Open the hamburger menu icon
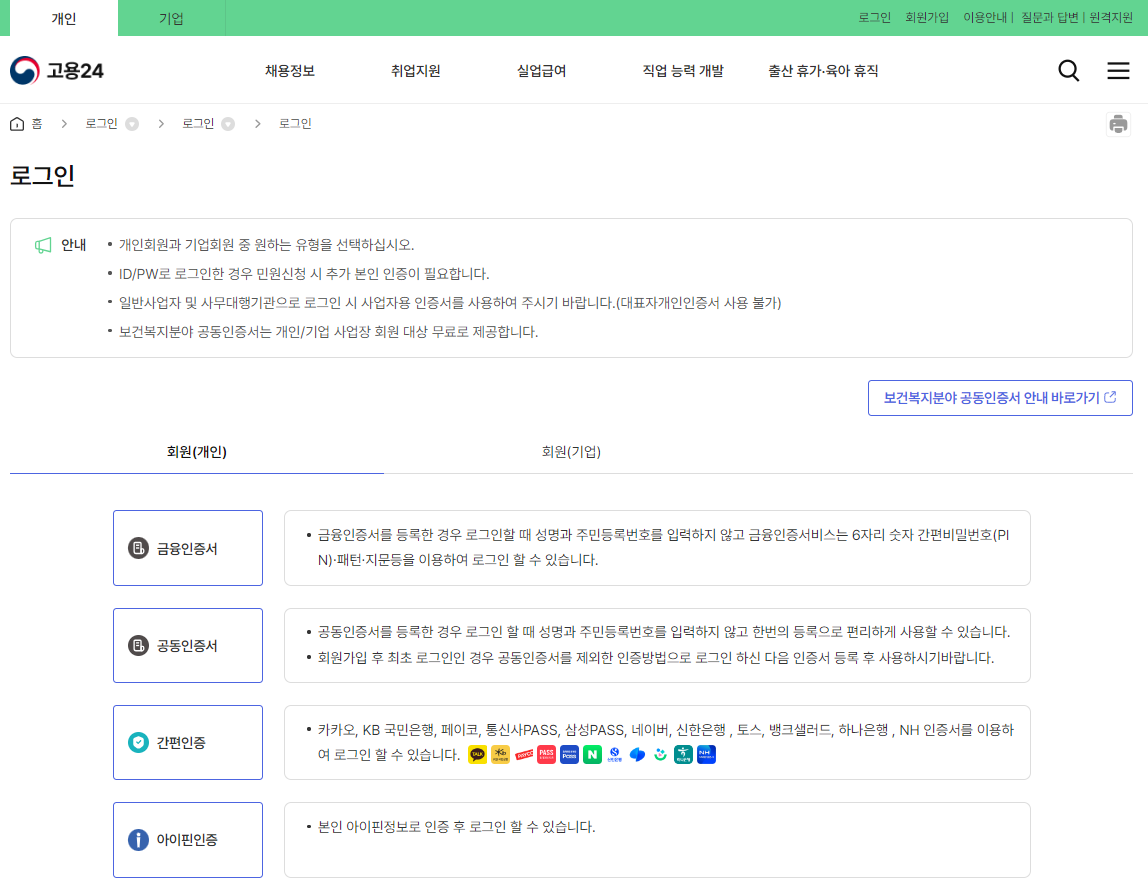The width and height of the screenshot is (1148, 880). tap(1118, 70)
